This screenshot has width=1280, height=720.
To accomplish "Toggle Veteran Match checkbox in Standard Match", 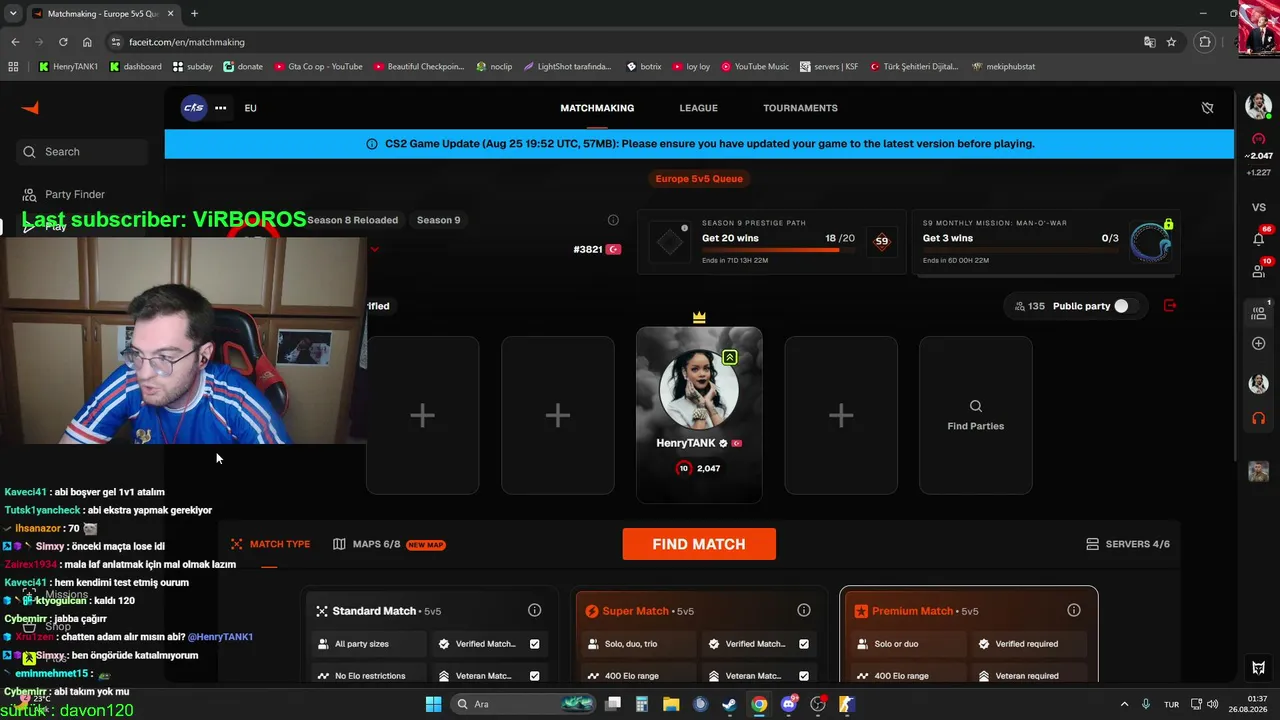I will pyautogui.click(x=534, y=676).
